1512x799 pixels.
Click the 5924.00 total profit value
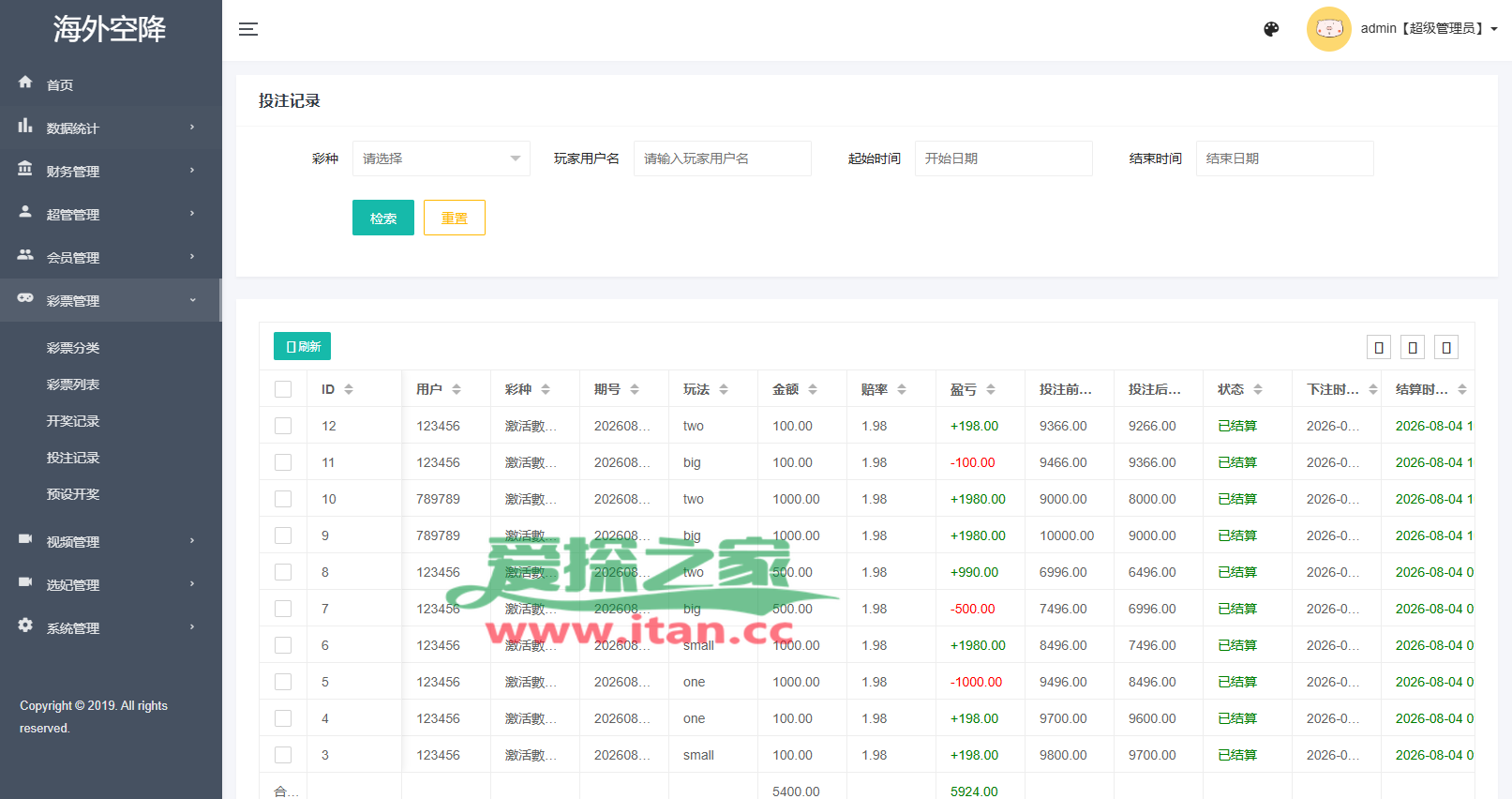click(x=974, y=791)
